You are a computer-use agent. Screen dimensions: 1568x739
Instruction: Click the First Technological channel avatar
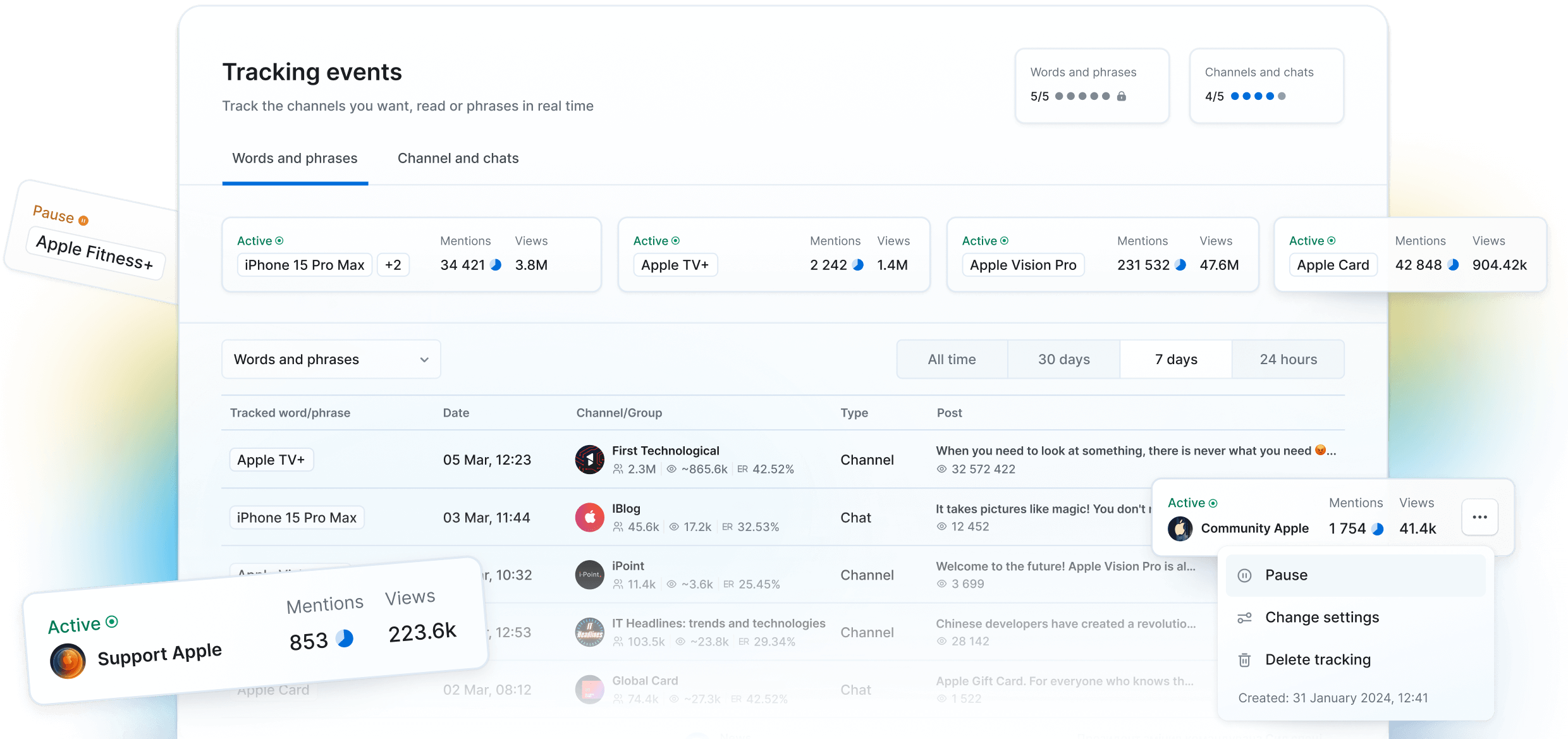pyautogui.click(x=589, y=460)
